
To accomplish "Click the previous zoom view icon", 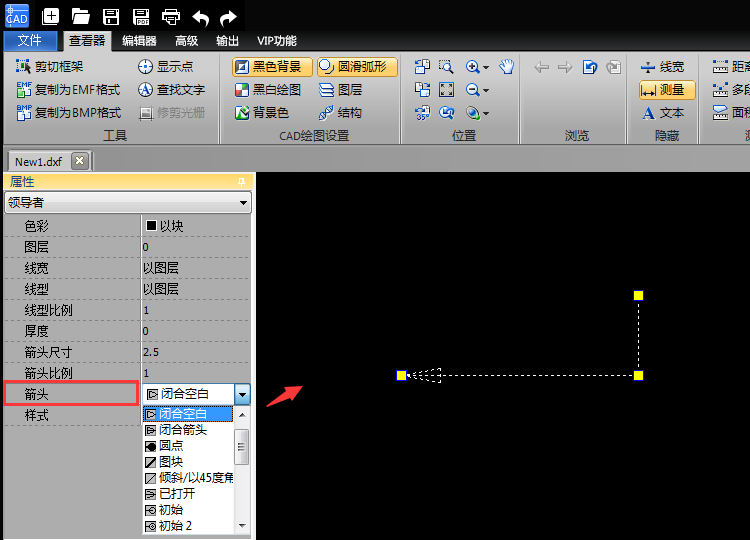I will (446, 113).
